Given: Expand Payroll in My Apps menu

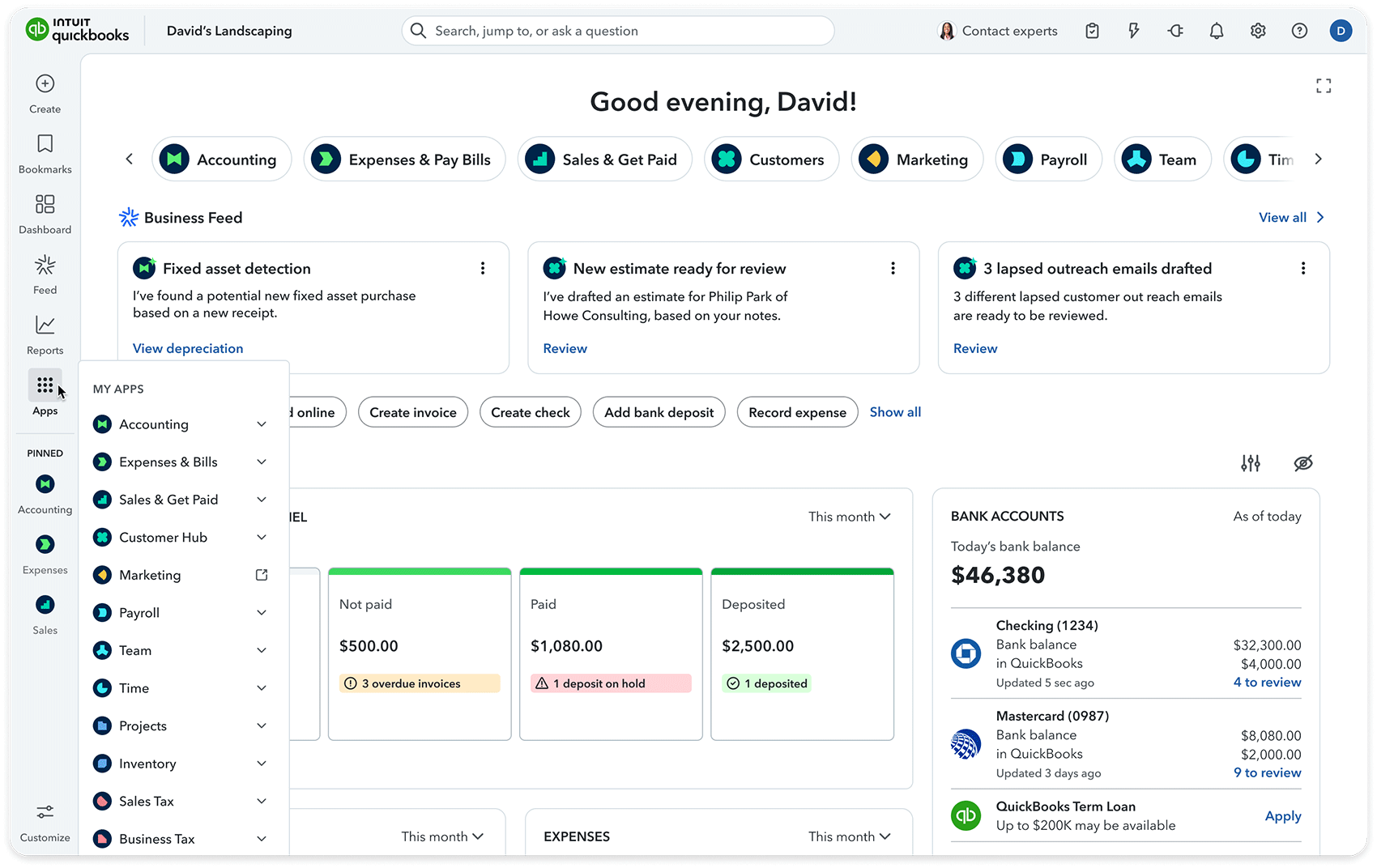Looking at the screenshot, I should pyautogui.click(x=262, y=613).
